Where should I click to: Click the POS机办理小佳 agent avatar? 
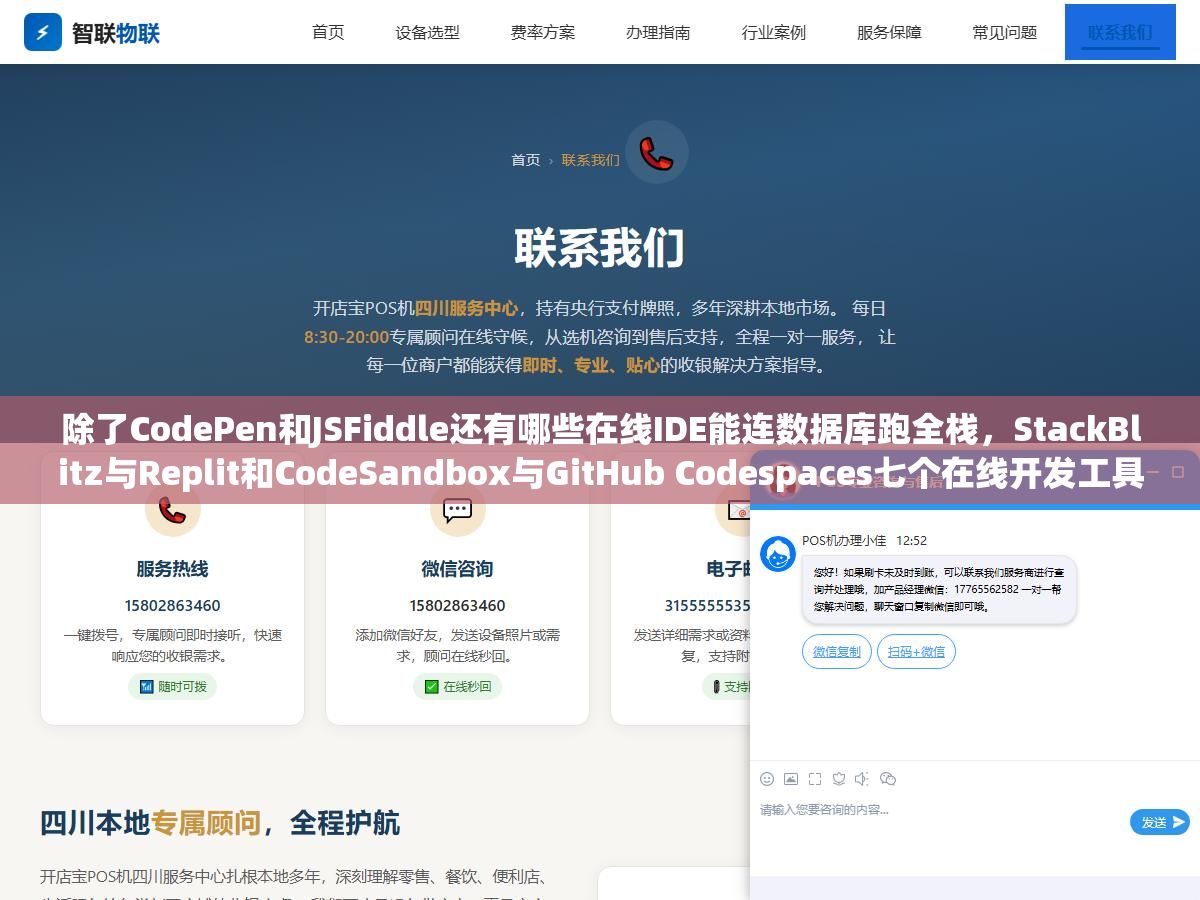(778, 554)
